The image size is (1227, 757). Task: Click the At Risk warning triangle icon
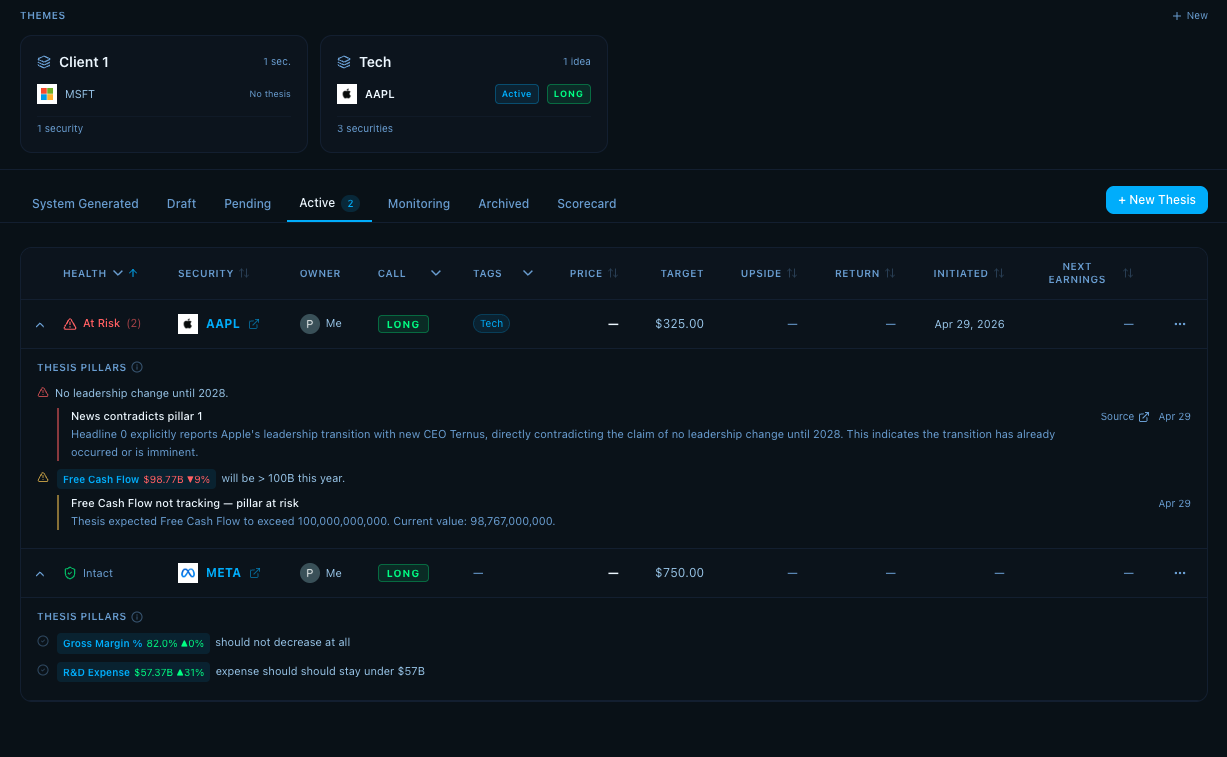(70, 324)
